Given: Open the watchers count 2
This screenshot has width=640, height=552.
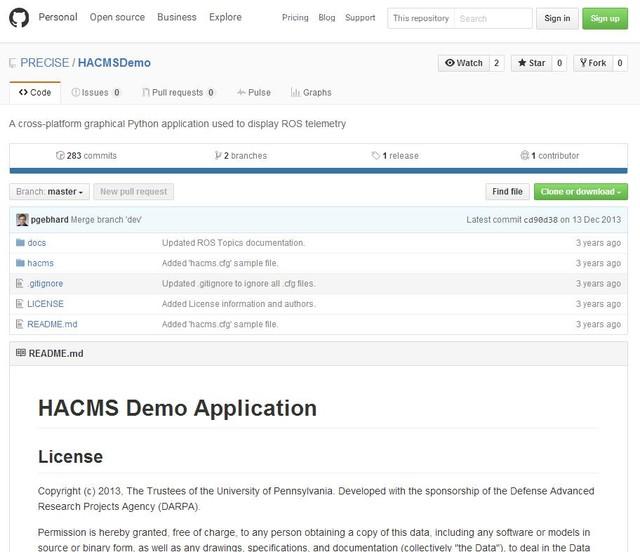Looking at the screenshot, I should click(497, 63).
